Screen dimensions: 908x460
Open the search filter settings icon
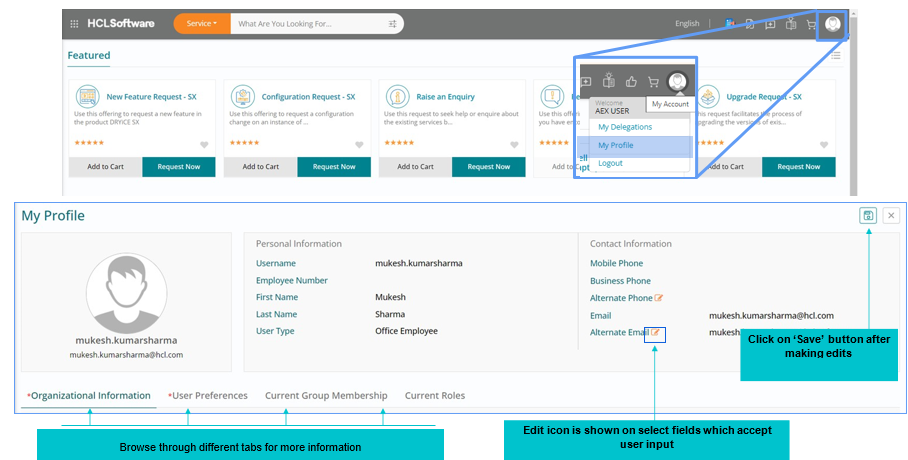[x=393, y=24]
